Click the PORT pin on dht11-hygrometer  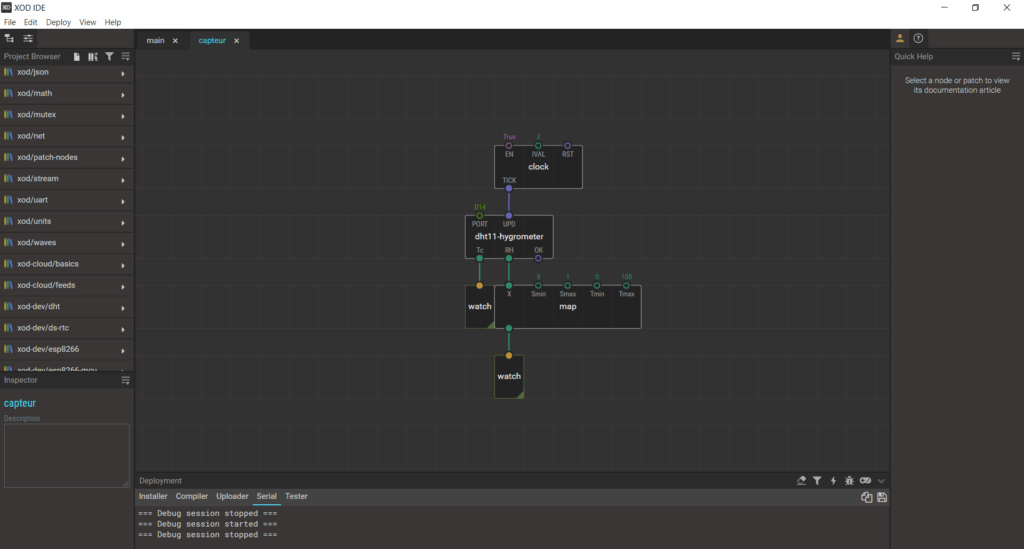[479, 215]
